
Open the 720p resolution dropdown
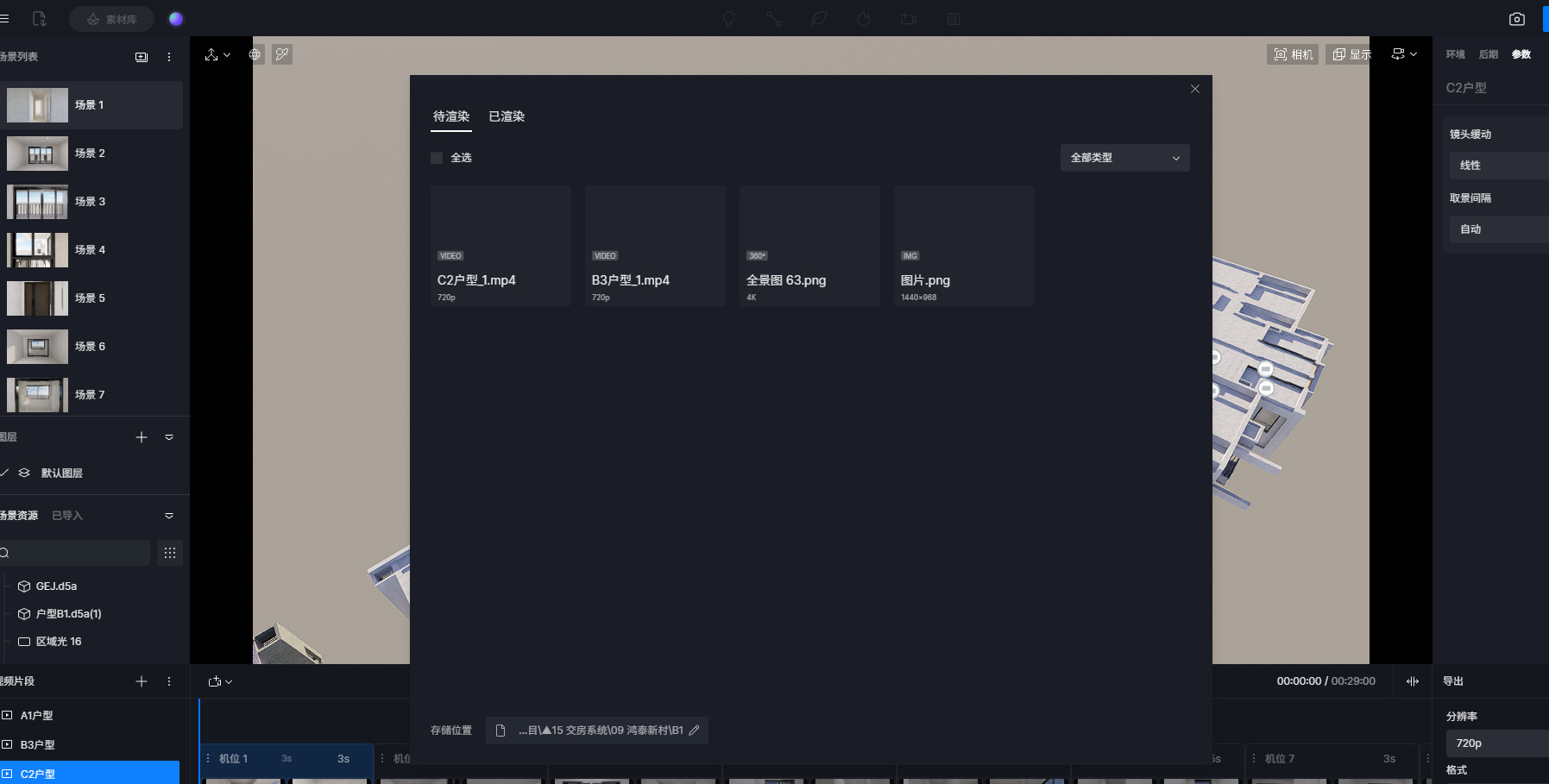[x=1497, y=743]
